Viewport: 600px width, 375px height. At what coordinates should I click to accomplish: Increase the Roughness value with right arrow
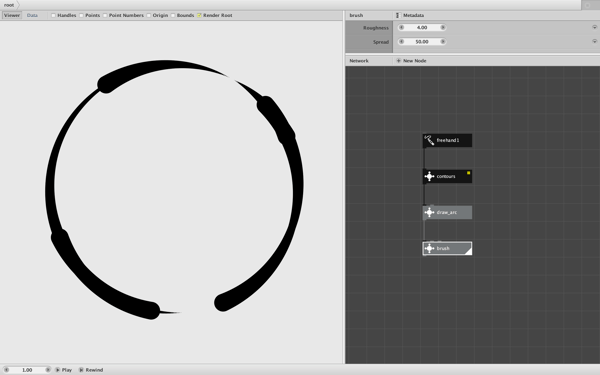pyautogui.click(x=443, y=28)
